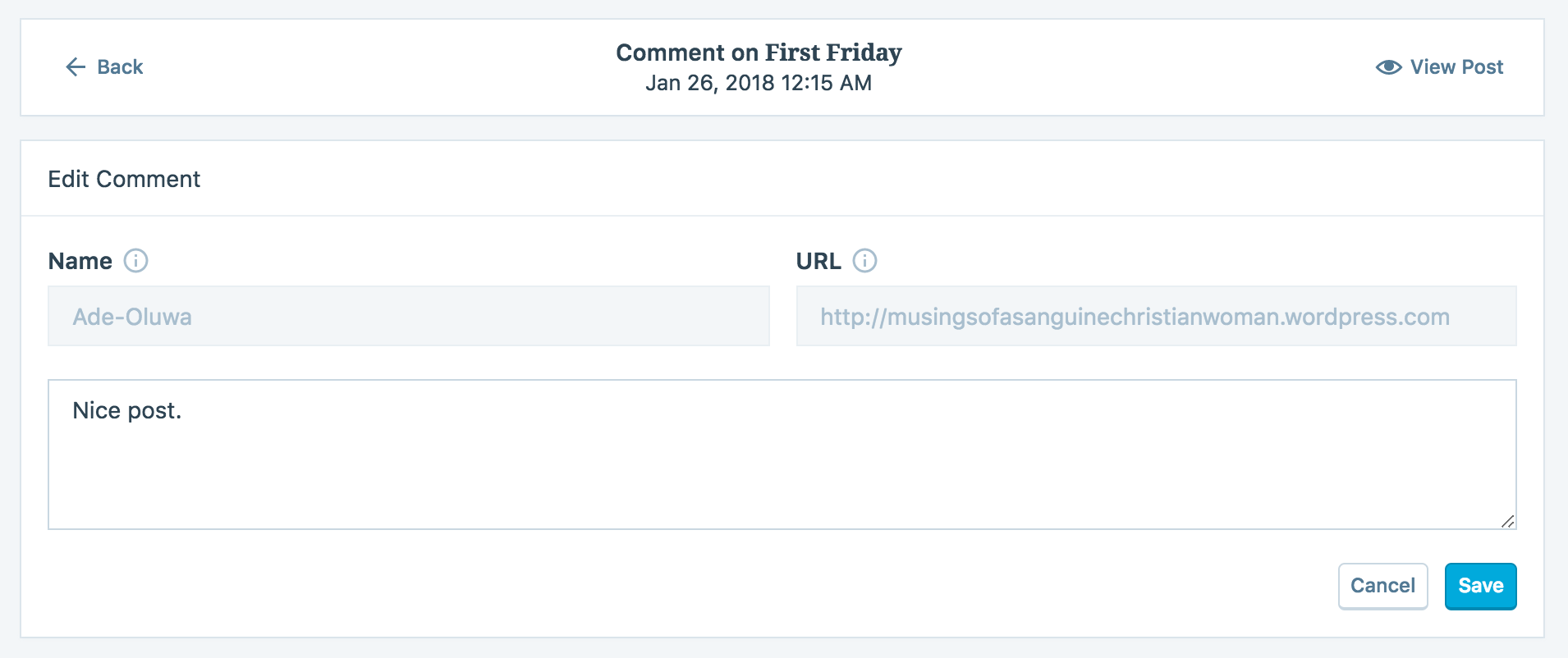The width and height of the screenshot is (1568, 658).
Task: Click the musingsofasanguinechristianwoman URL field
Action: point(1156,316)
